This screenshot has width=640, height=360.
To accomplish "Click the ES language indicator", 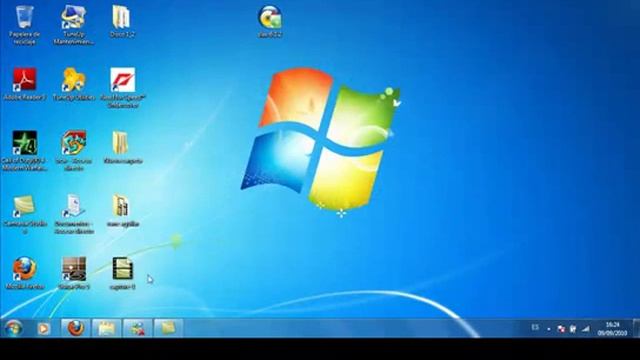I will click(x=535, y=328).
